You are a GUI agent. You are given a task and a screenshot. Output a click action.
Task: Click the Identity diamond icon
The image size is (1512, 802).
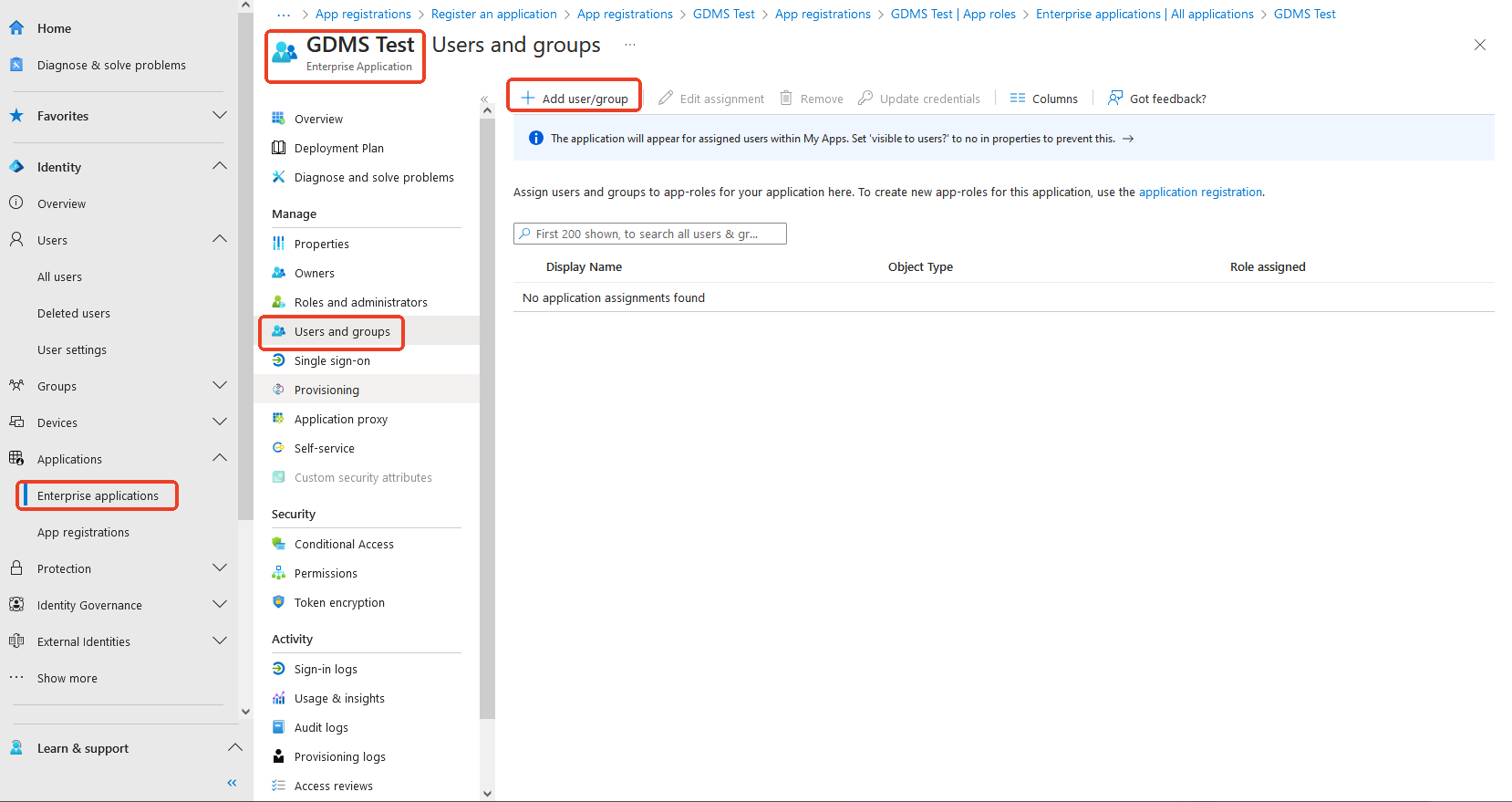pos(16,167)
